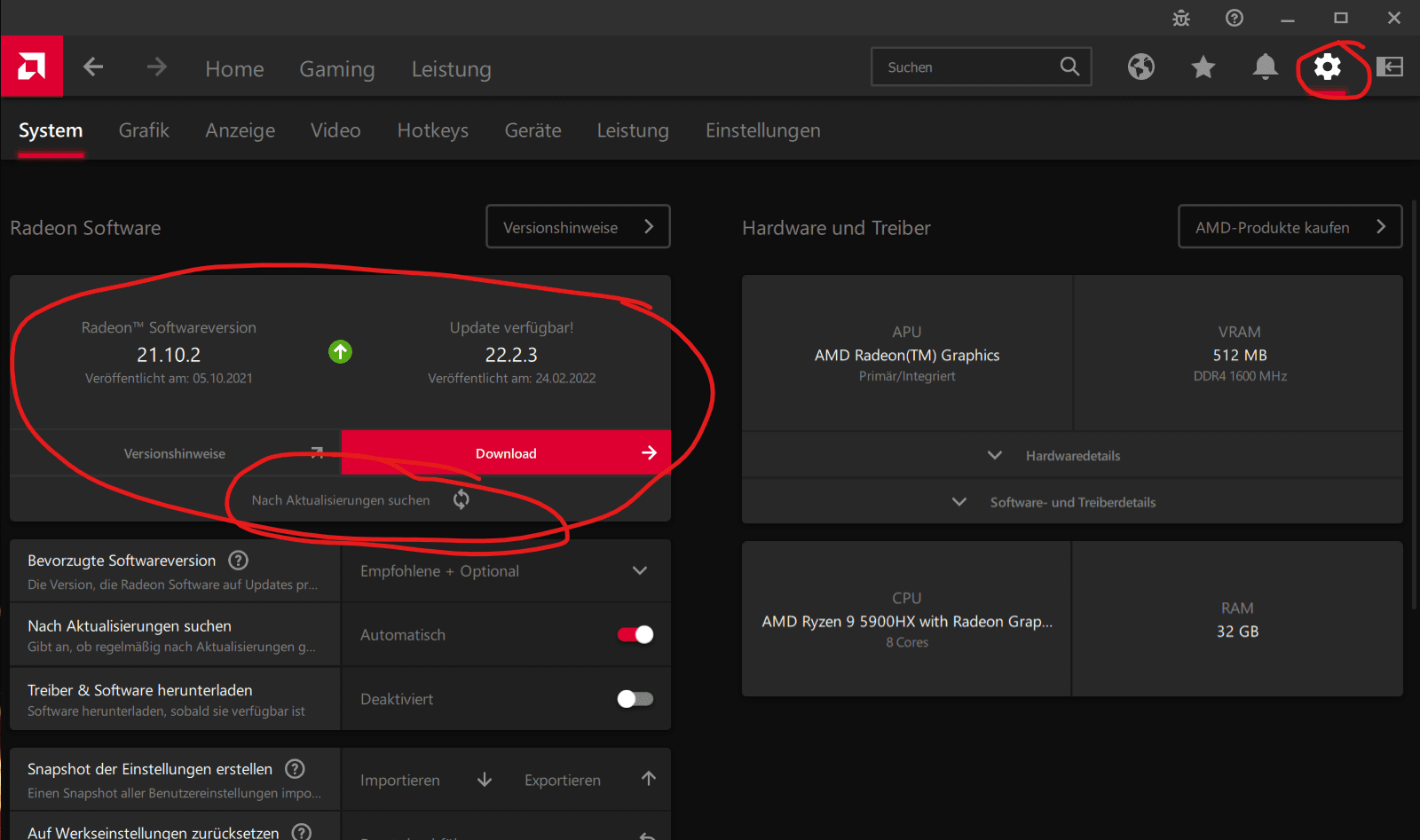Viewport: 1420px width, 840px height.
Task: Click the red Download button
Action: point(506,452)
